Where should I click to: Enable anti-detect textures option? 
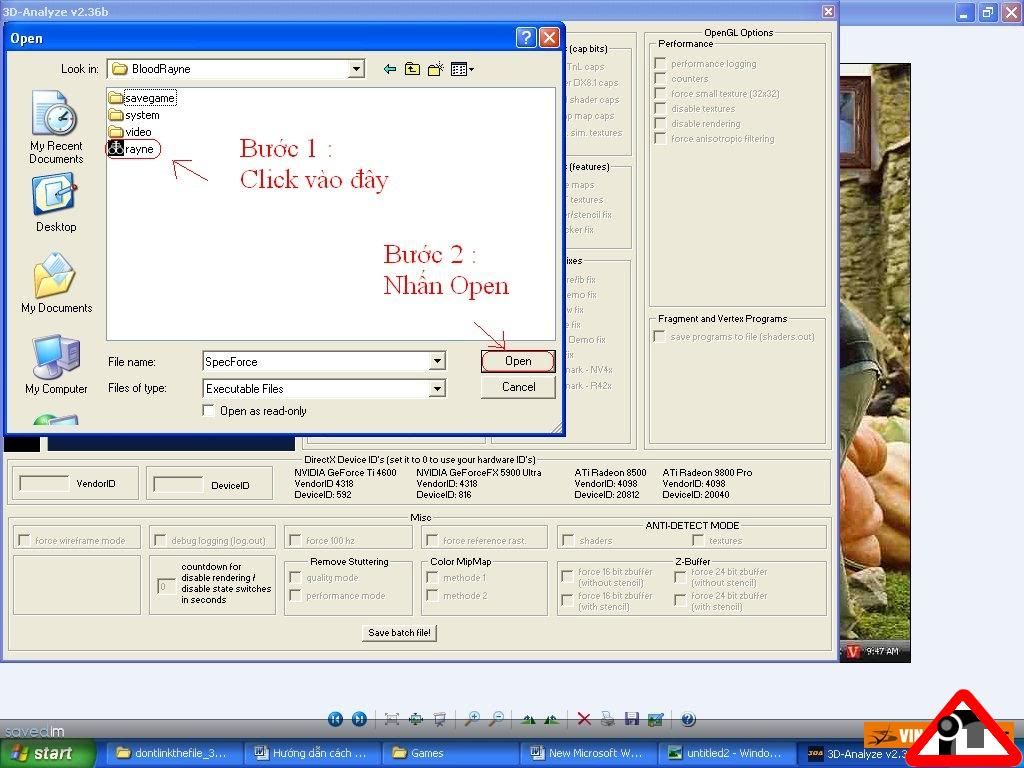point(698,540)
